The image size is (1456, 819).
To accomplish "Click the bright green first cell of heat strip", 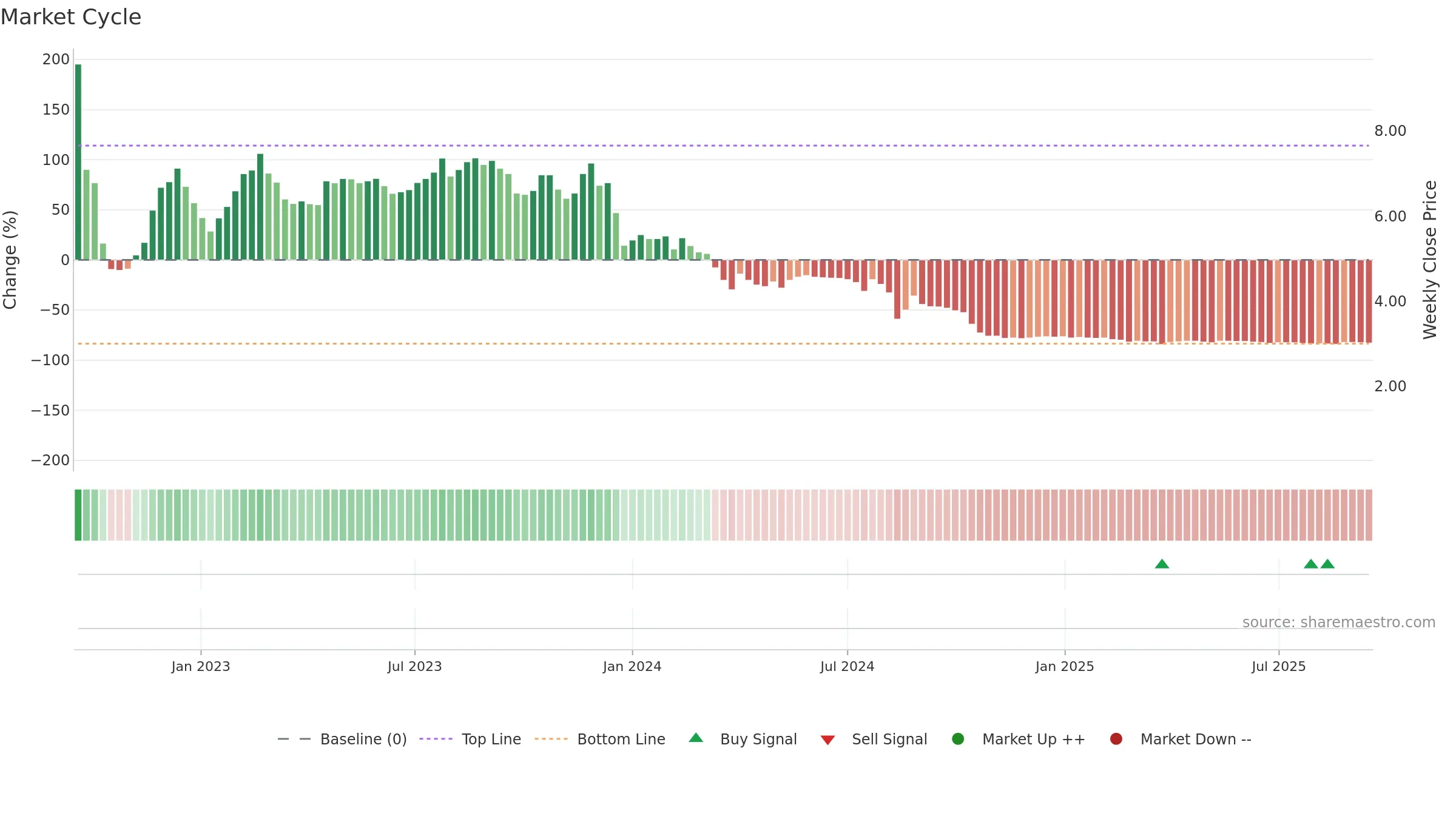I will point(78,515).
